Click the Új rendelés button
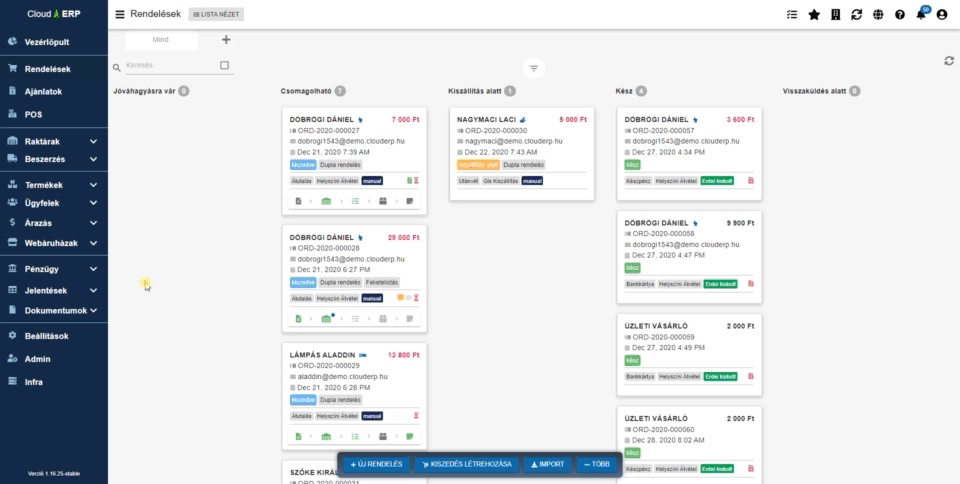 tap(376, 465)
